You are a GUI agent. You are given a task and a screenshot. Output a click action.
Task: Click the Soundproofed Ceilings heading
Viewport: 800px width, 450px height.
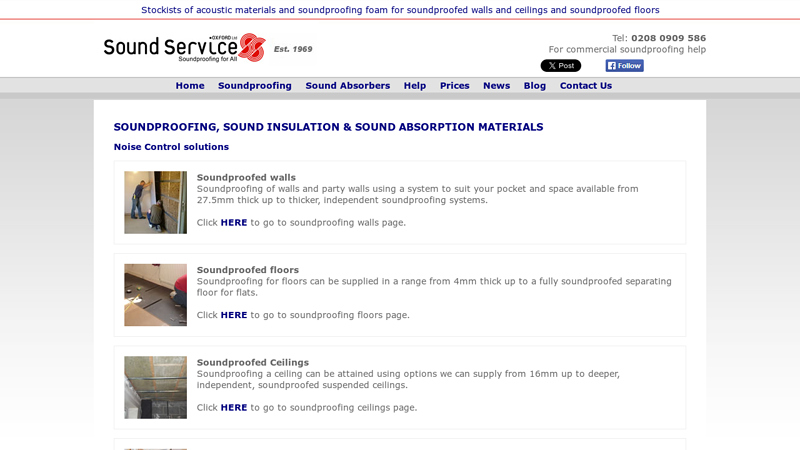pos(253,362)
